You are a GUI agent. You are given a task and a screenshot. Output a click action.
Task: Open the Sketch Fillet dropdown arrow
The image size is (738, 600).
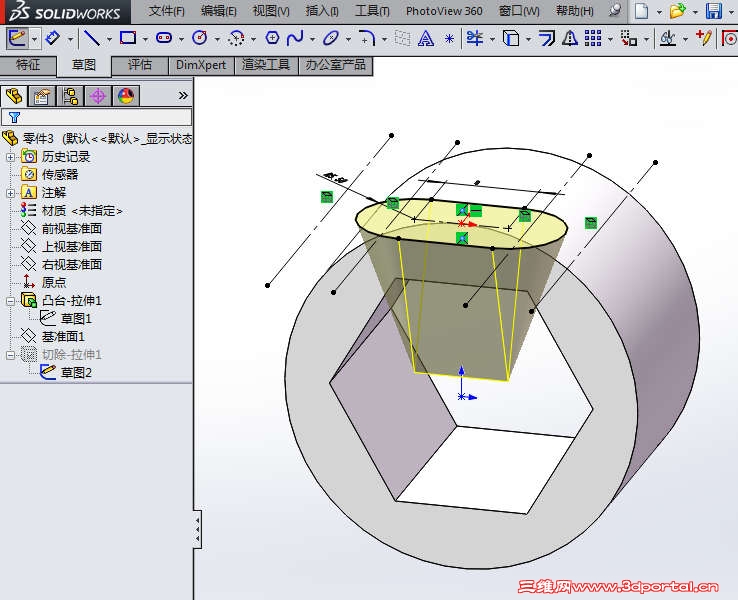[385, 39]
